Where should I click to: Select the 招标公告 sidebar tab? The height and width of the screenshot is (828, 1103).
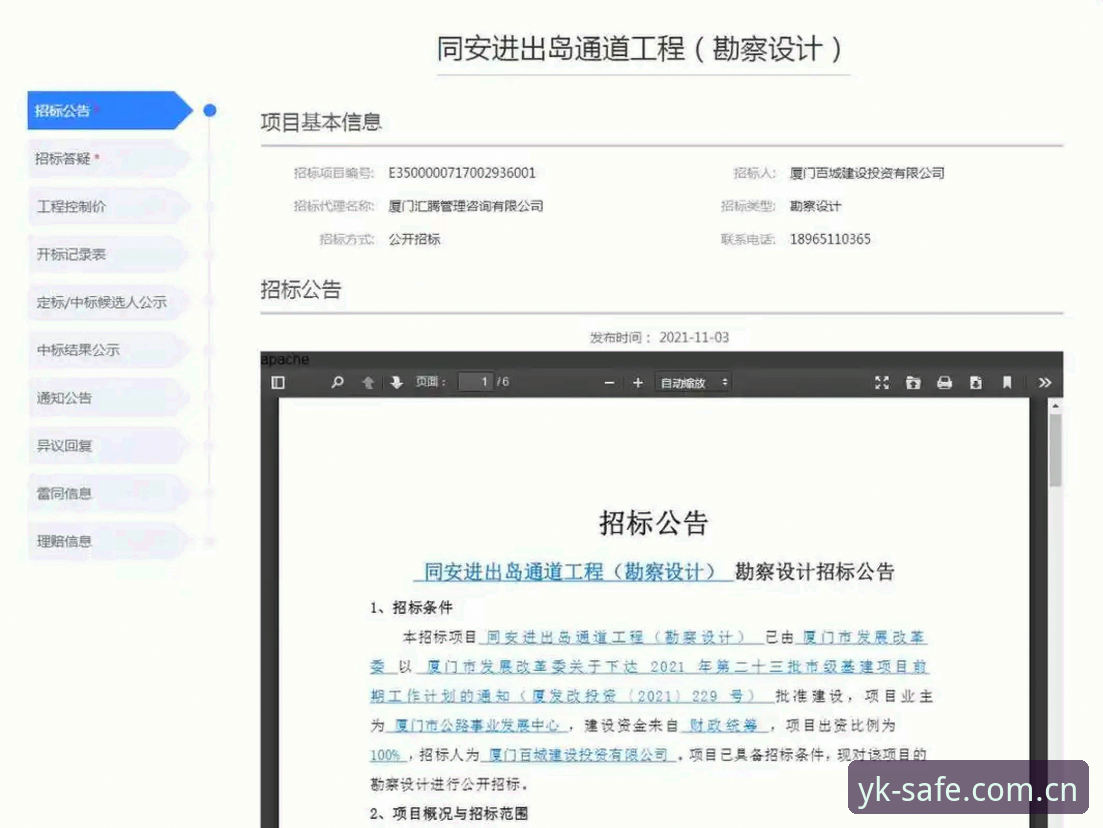coord(109,110)
